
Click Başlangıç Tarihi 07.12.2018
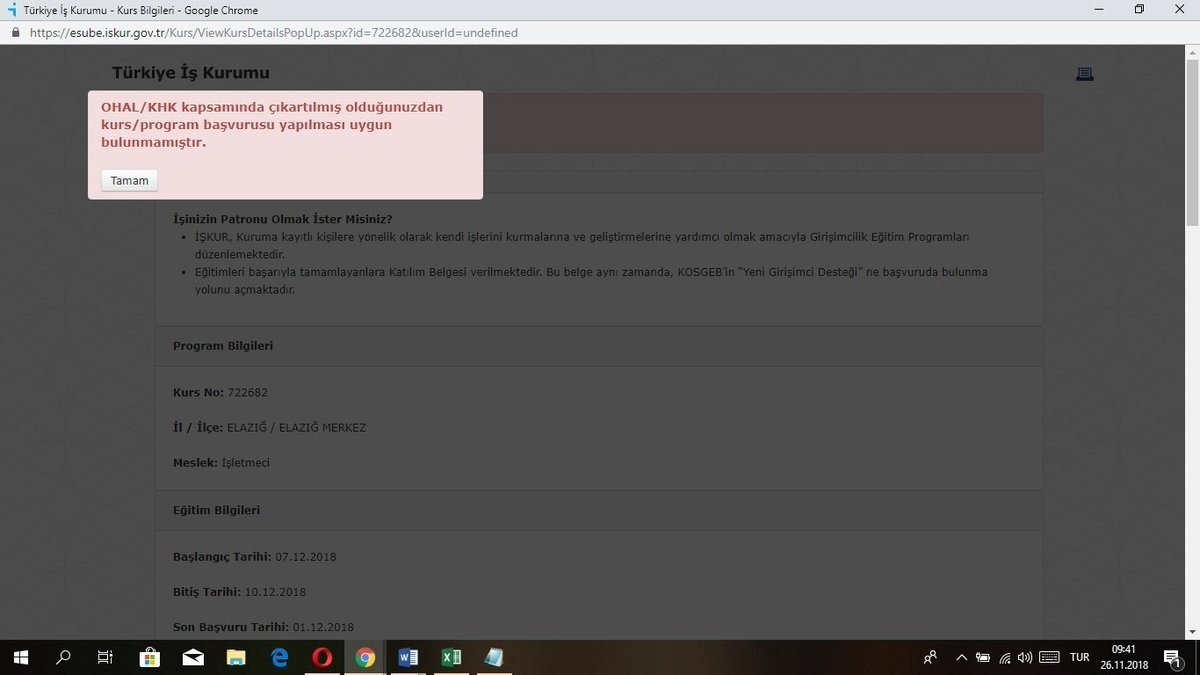[254, 557]
